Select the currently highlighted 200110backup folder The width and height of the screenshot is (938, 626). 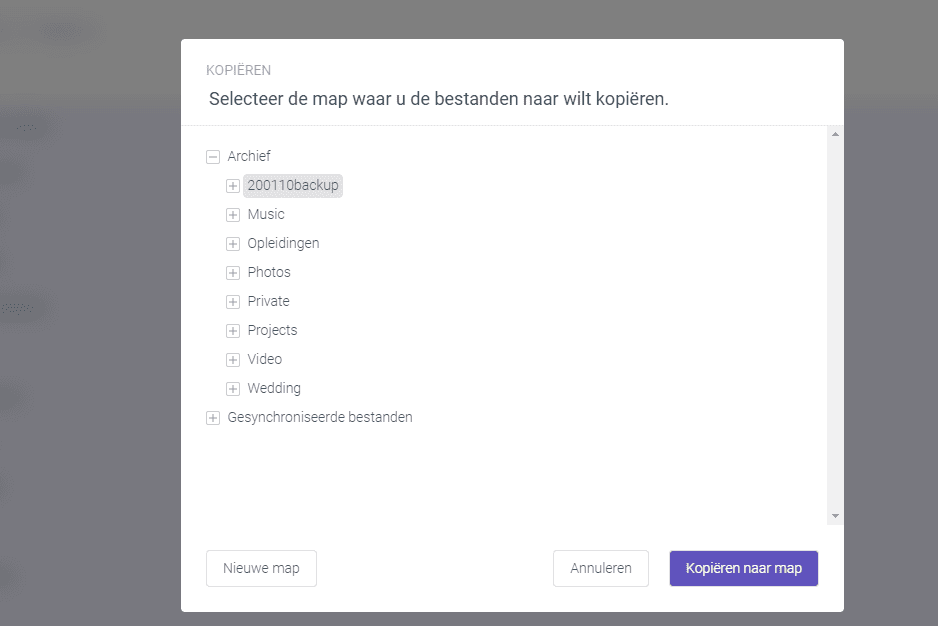pyautogui.click(x=292, y=185)
